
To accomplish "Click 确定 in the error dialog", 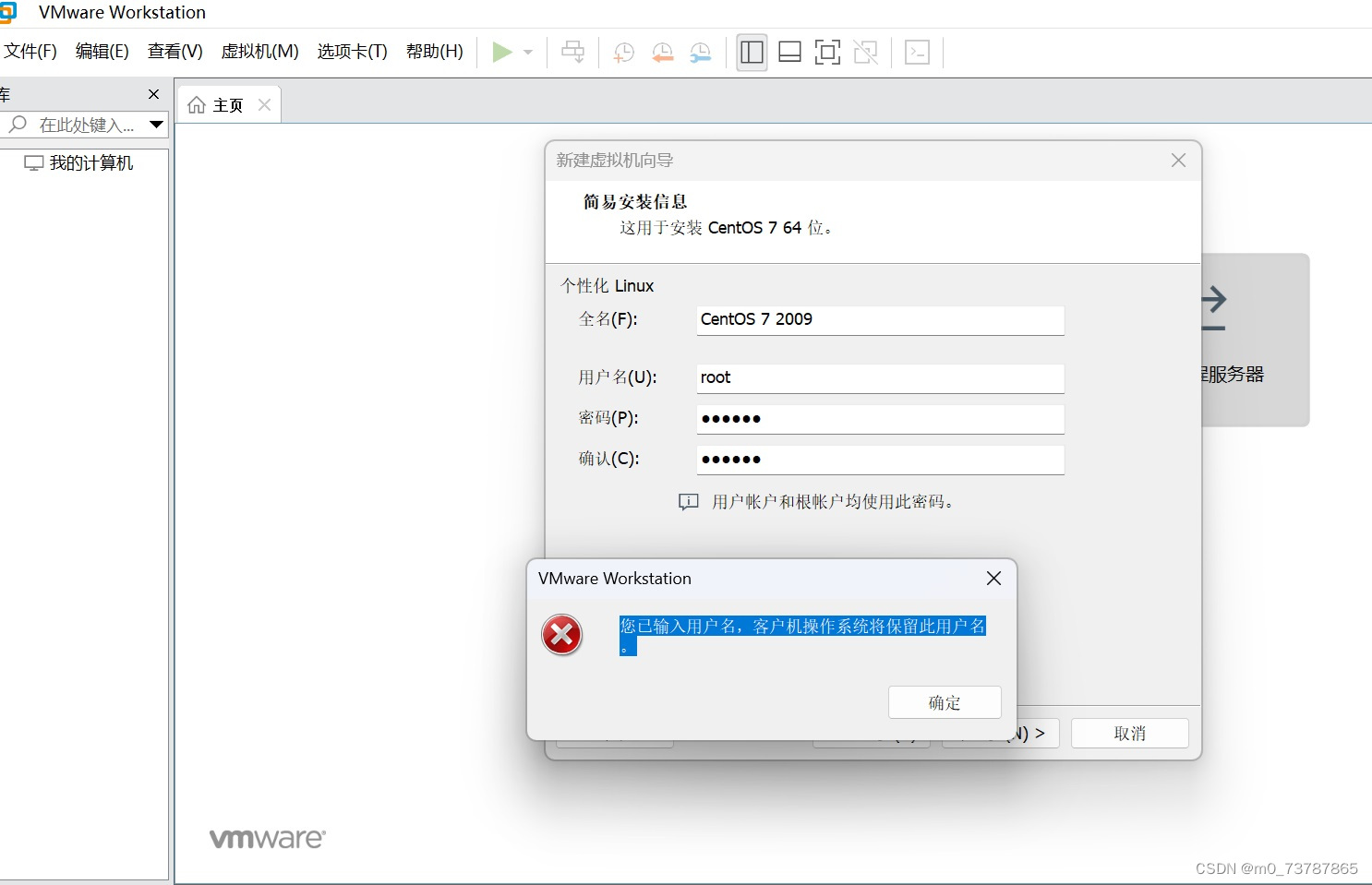I will point(945,702).
